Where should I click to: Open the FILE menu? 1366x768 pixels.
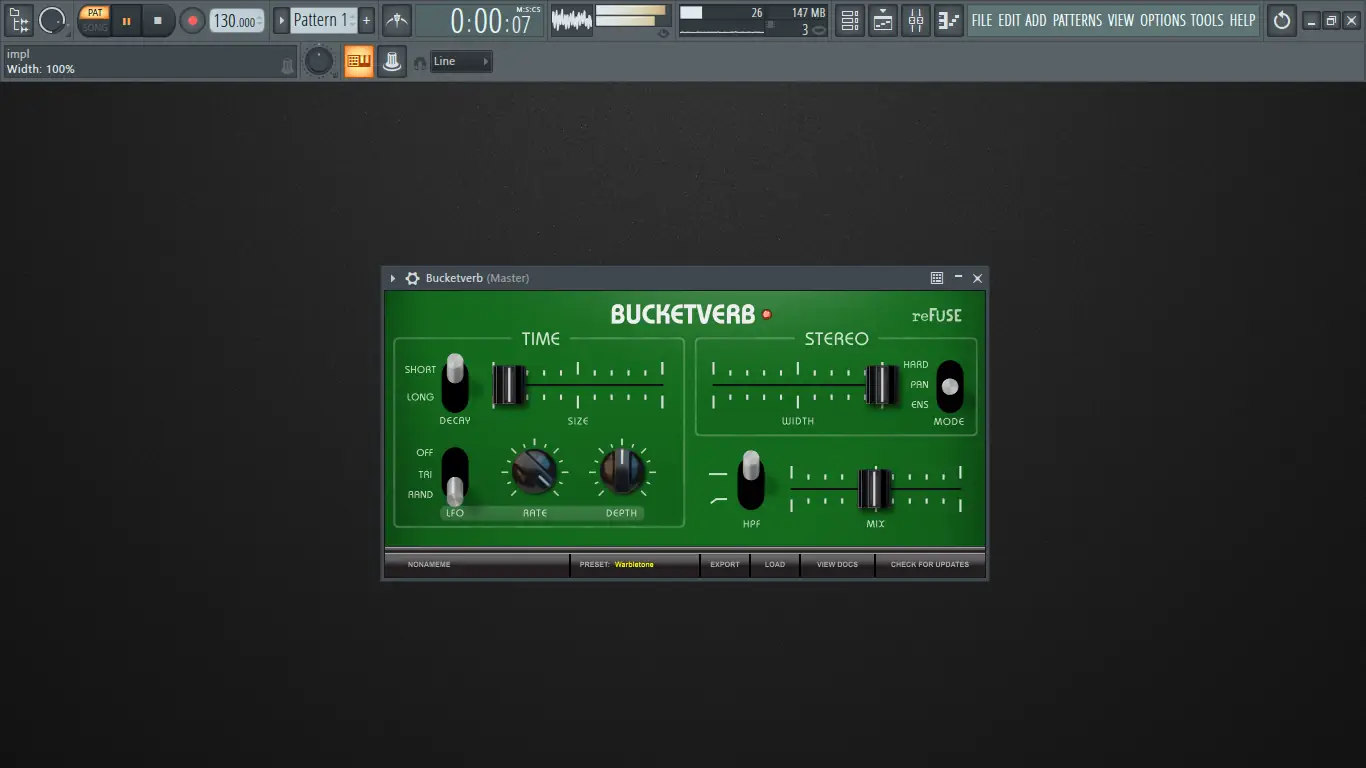[982, 20]
